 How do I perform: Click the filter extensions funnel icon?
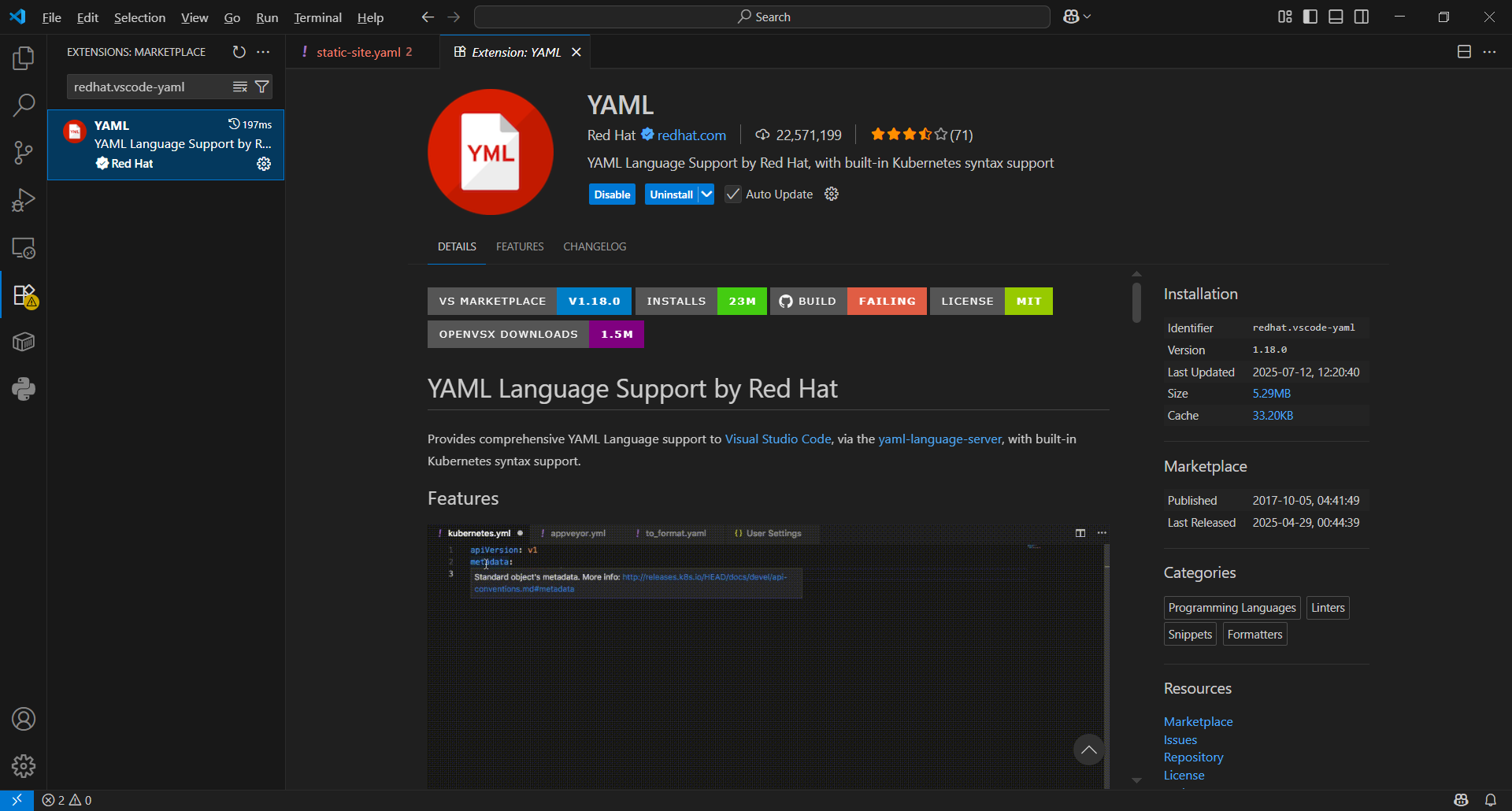262,87
